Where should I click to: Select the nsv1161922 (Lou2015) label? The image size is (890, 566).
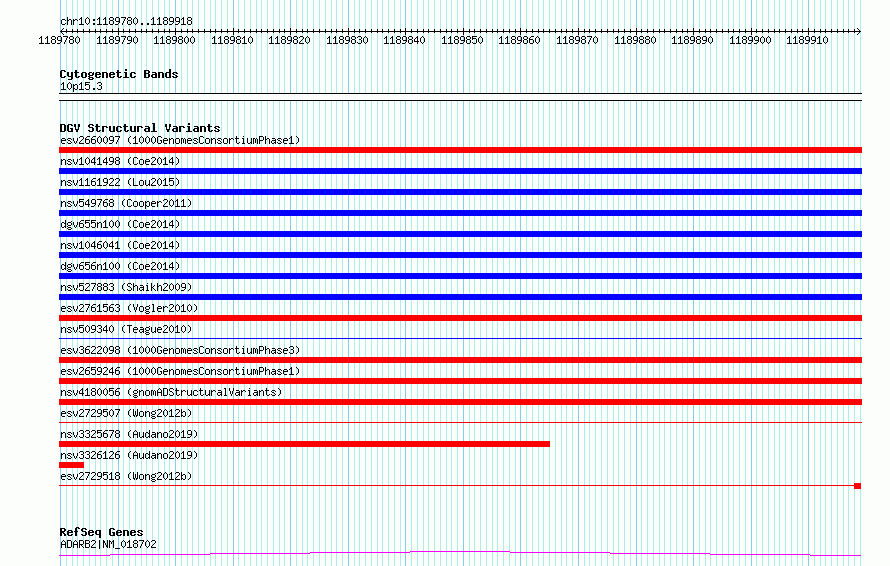120,182
